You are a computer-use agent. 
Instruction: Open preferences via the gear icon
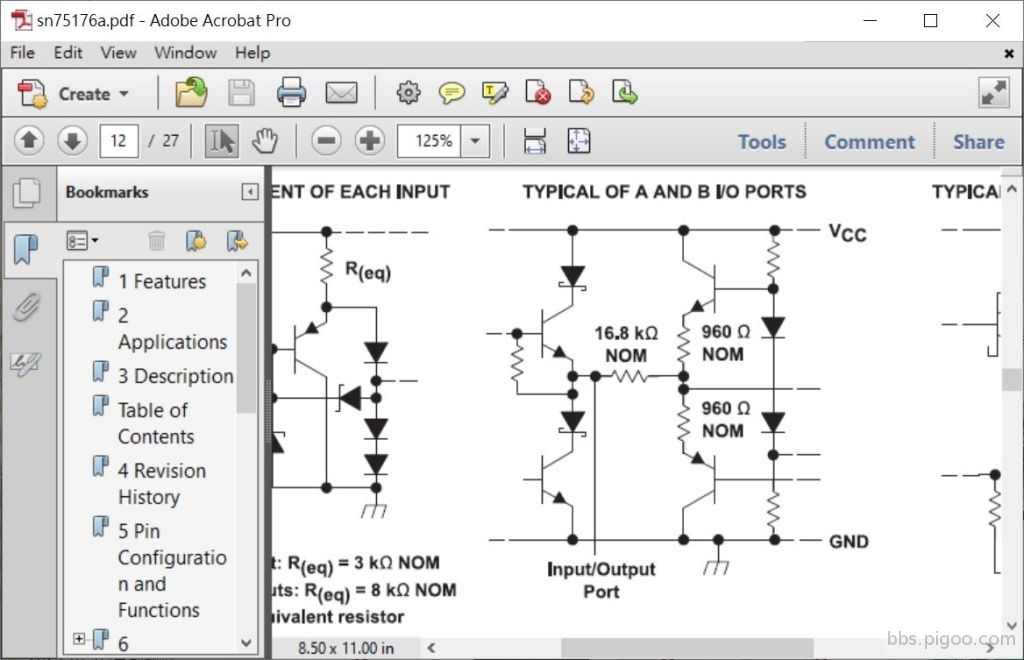tap(408, 93)
